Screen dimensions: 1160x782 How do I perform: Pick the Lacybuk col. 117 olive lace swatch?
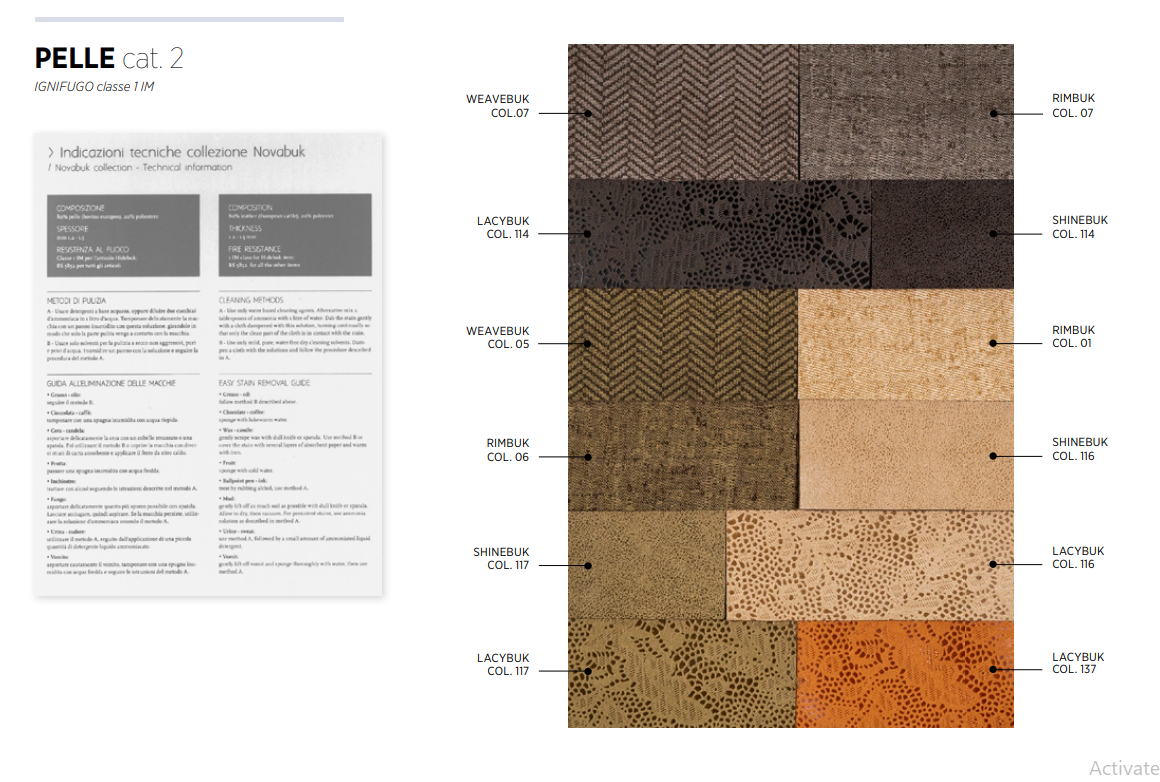click(x=682, y=672)
